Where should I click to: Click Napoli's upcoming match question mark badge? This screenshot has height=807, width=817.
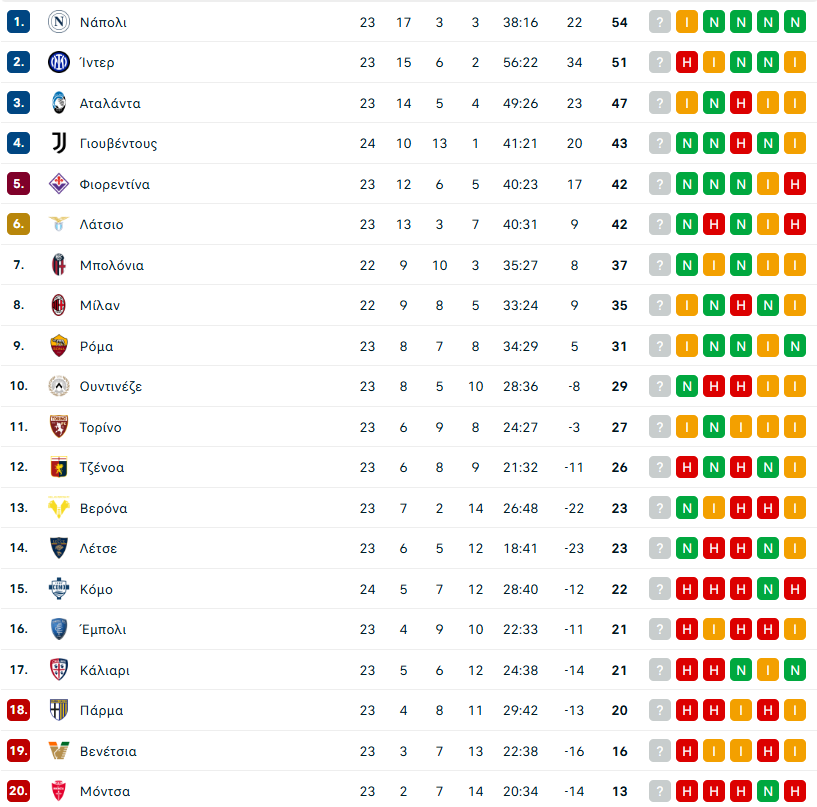(660, 22)
